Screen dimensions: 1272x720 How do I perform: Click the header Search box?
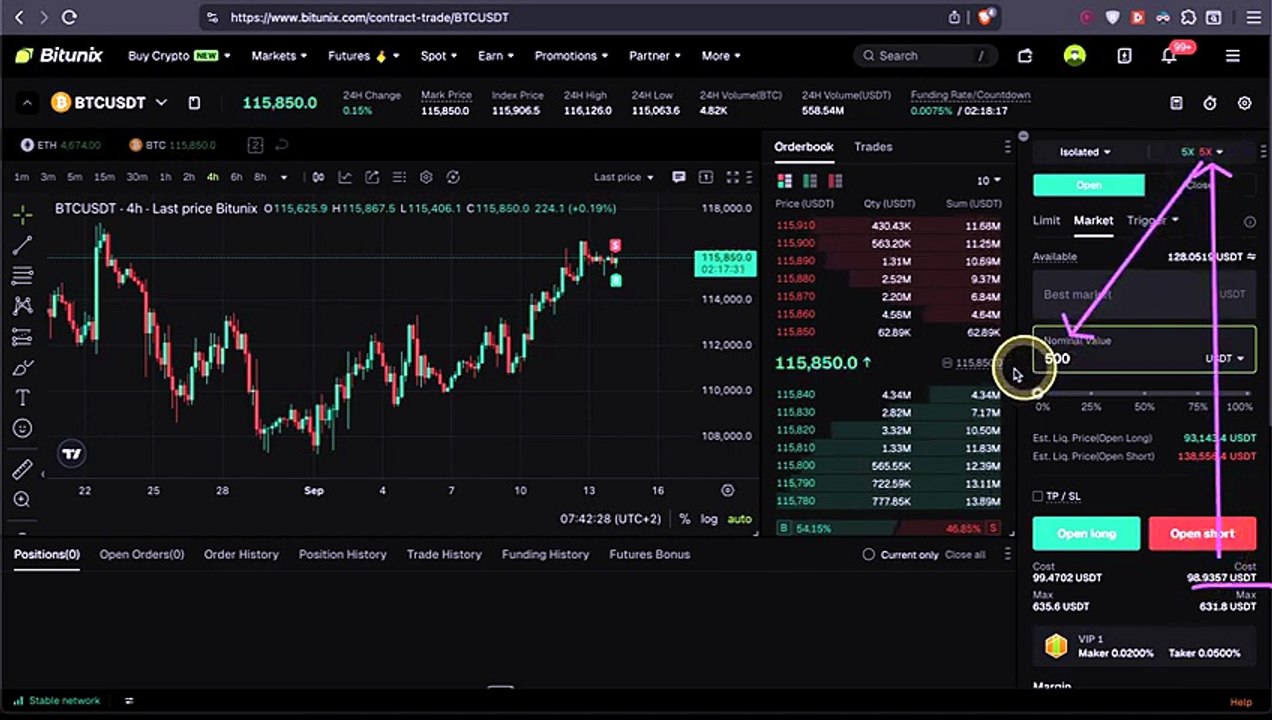pos(925,56)
